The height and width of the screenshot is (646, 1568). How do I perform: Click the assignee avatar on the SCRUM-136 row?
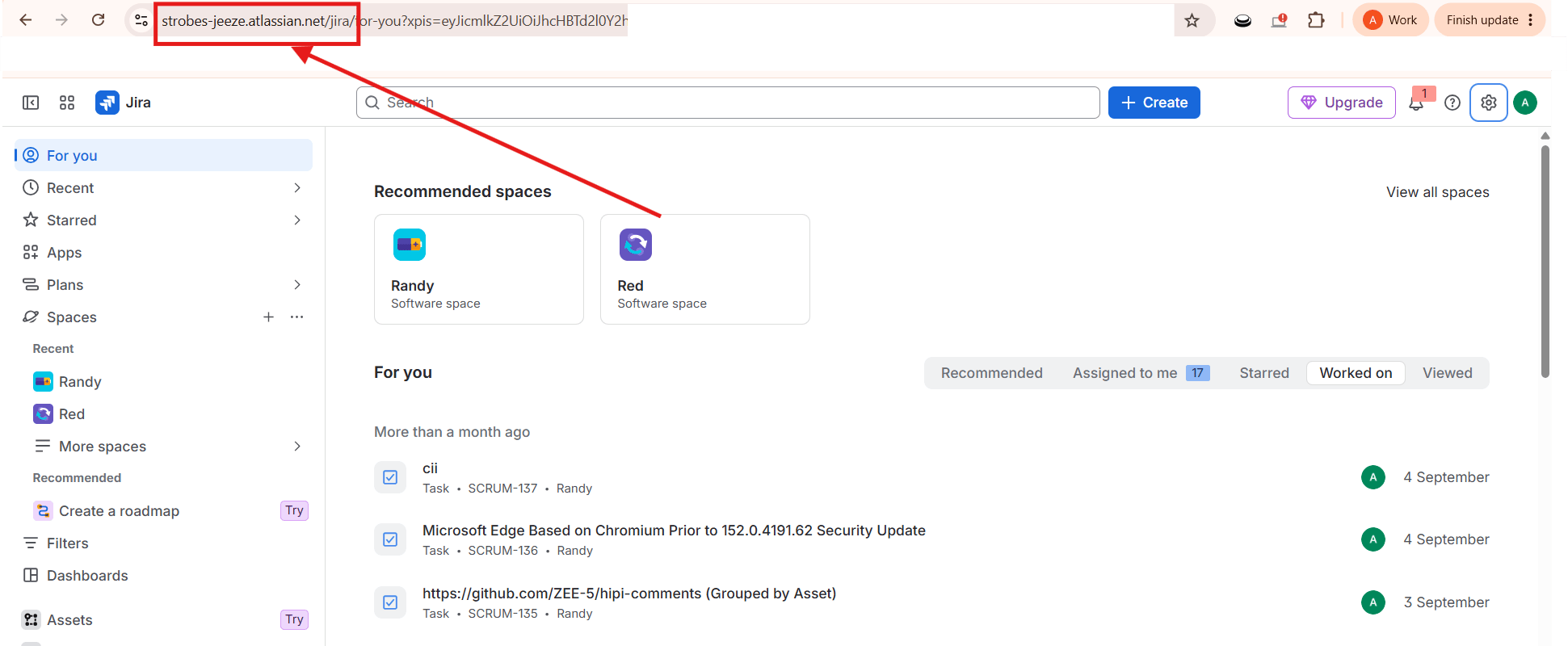click(x=1373, y=539)
